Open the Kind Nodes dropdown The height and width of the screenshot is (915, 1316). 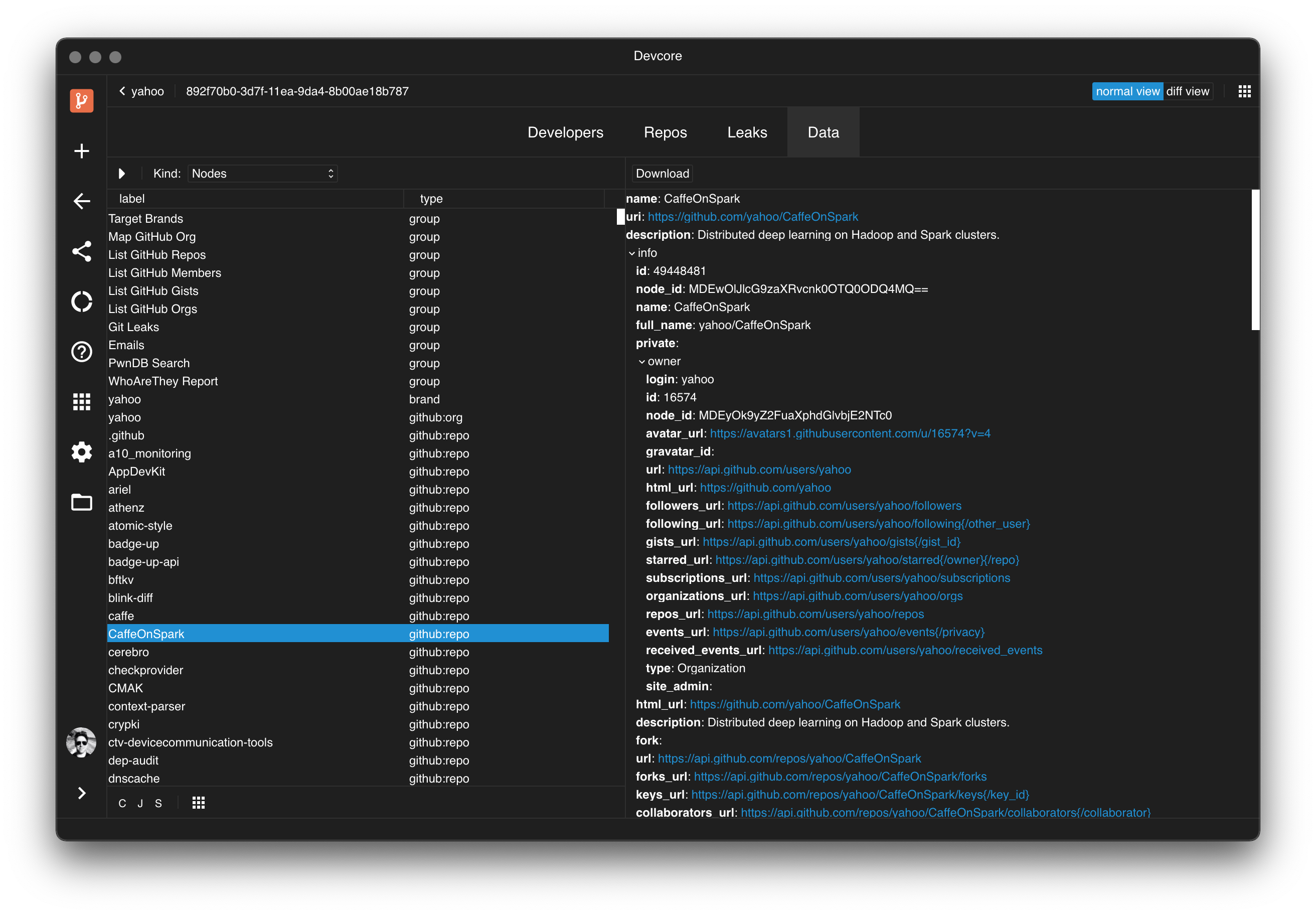[262, 173]
